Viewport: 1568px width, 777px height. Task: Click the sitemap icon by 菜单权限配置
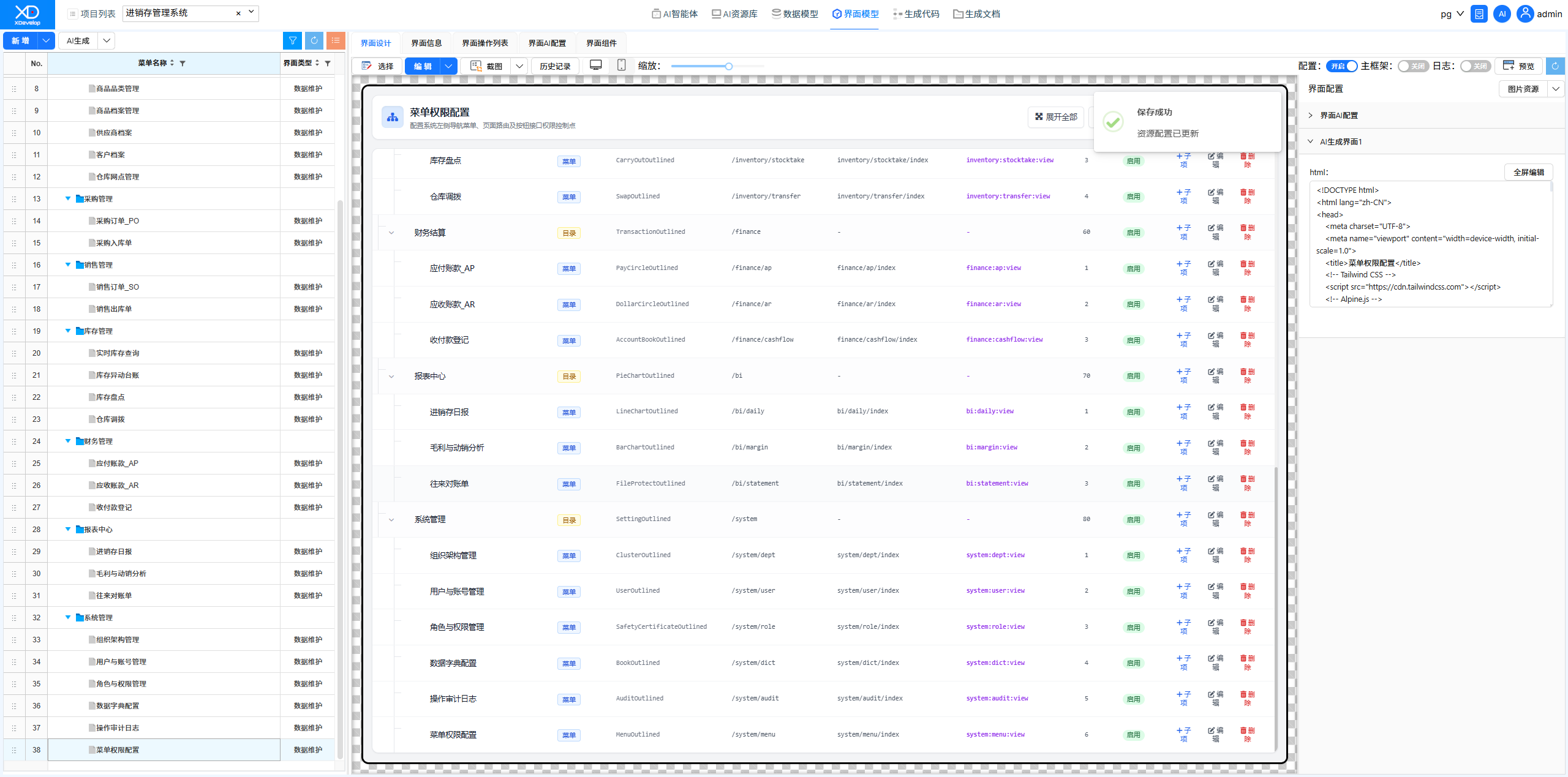click(x=393, y=116)
